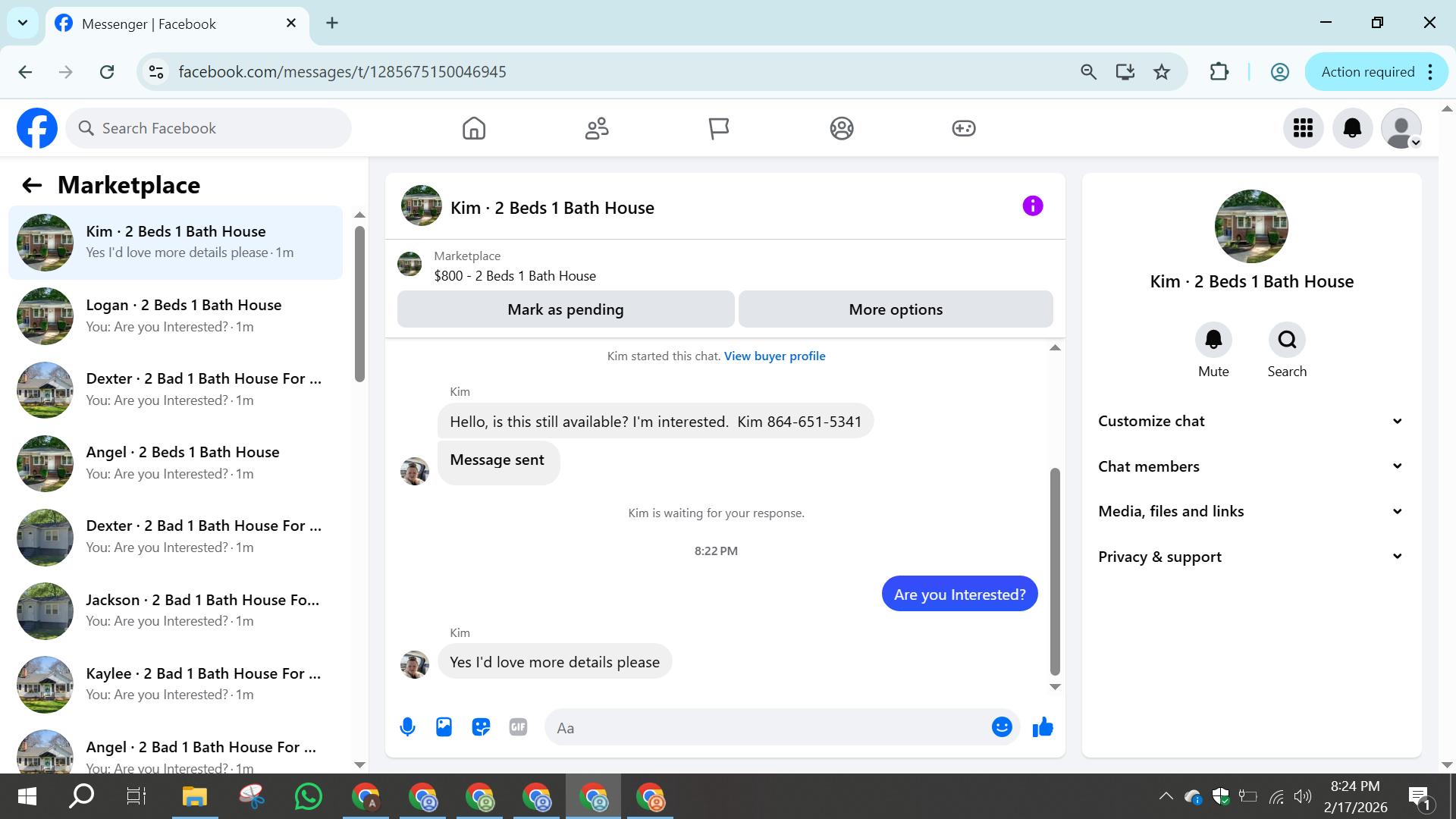
Task: Click the Aa message input field
Action: [766, 728]
